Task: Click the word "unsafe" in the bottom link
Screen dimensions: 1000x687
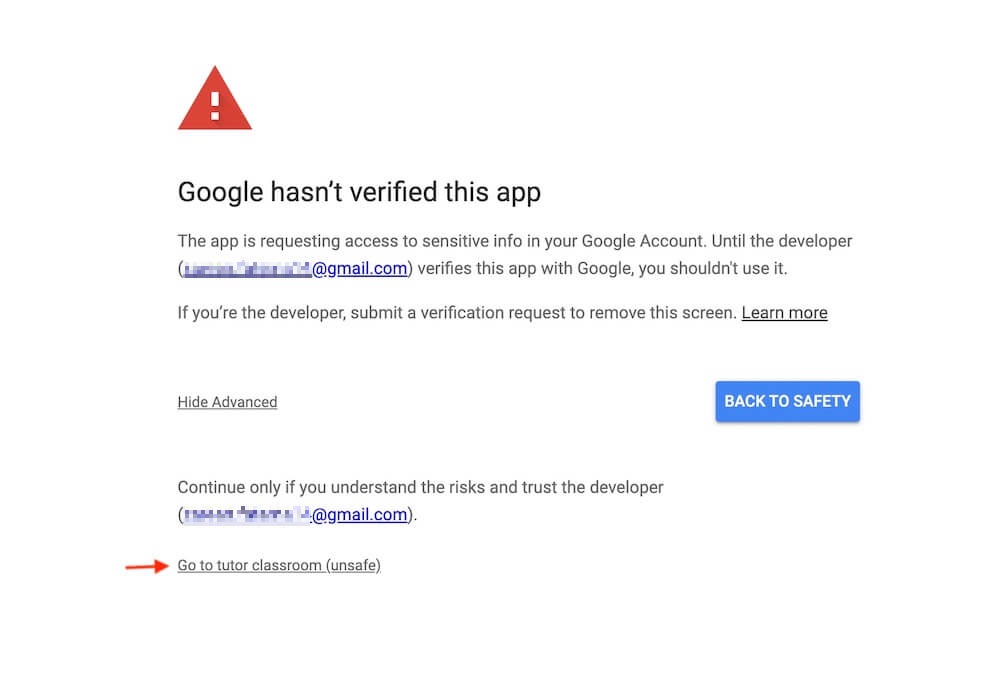Action: 353,566
